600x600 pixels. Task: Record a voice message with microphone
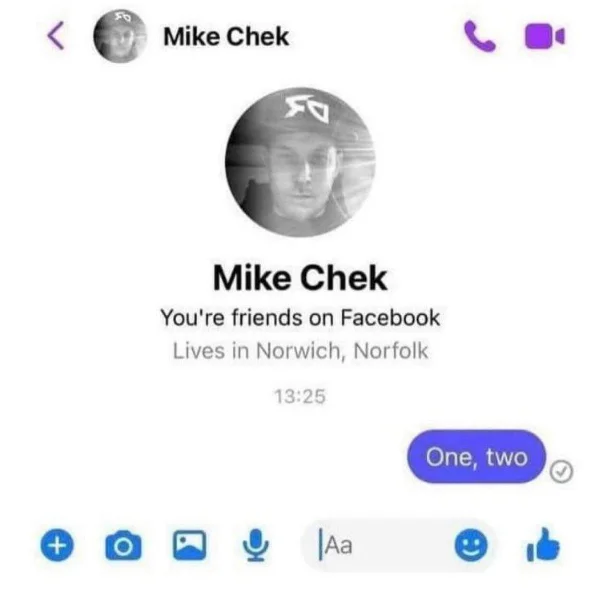coord(256,545)
